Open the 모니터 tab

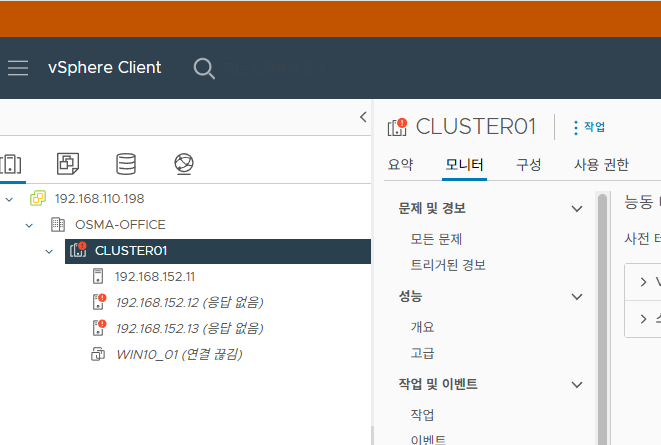click(x=465, y=164)
